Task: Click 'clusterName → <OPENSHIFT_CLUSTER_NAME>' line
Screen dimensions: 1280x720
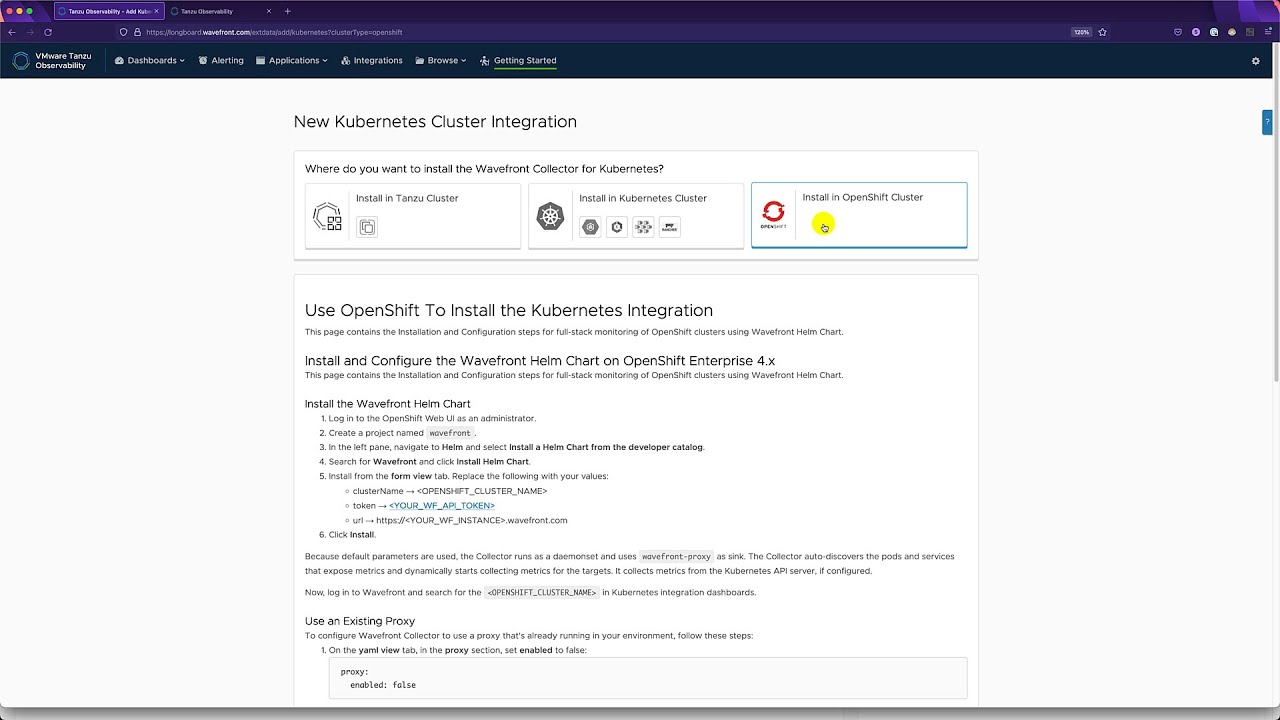Action: [x=450, y=491]
